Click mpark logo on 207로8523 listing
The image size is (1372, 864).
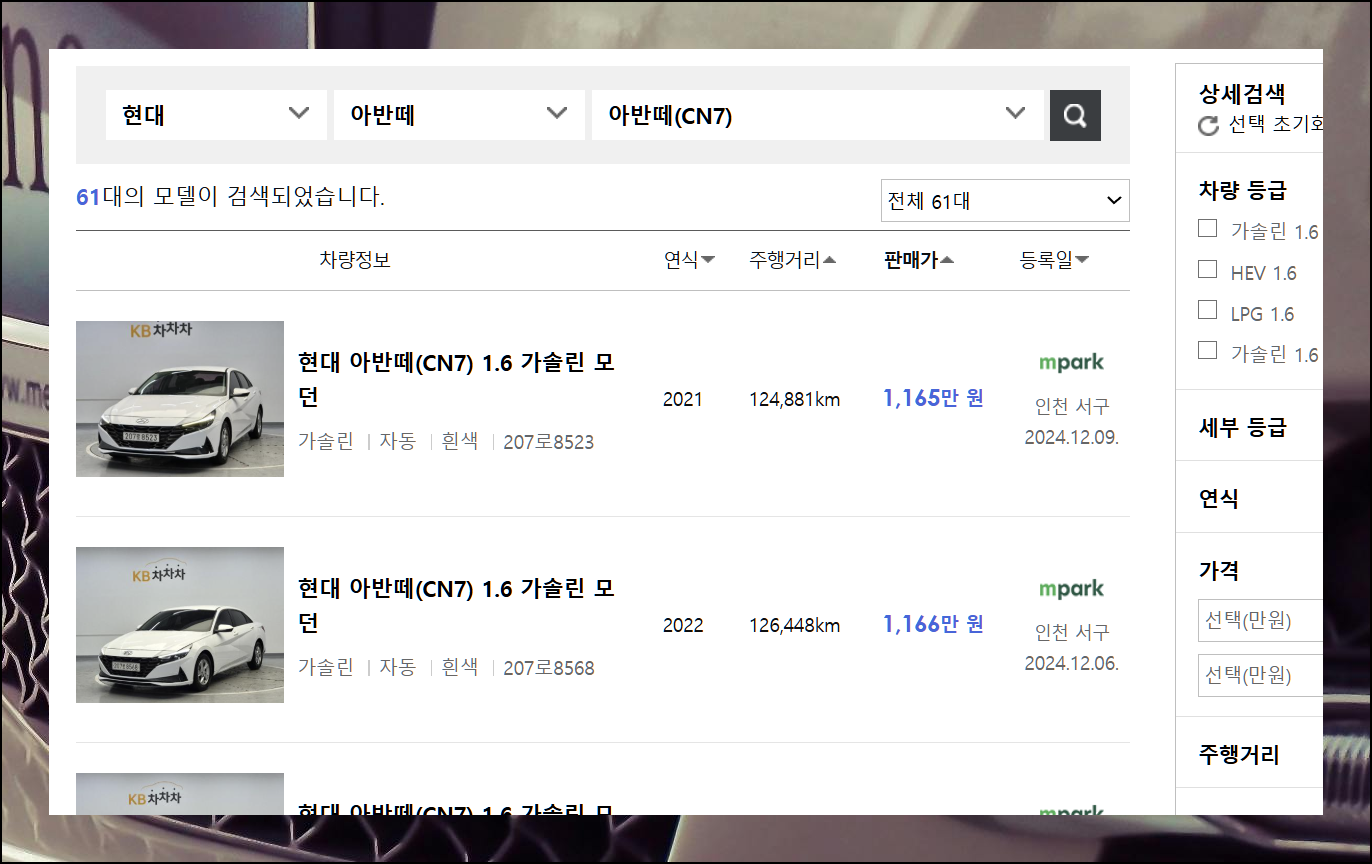point(1071,363)
